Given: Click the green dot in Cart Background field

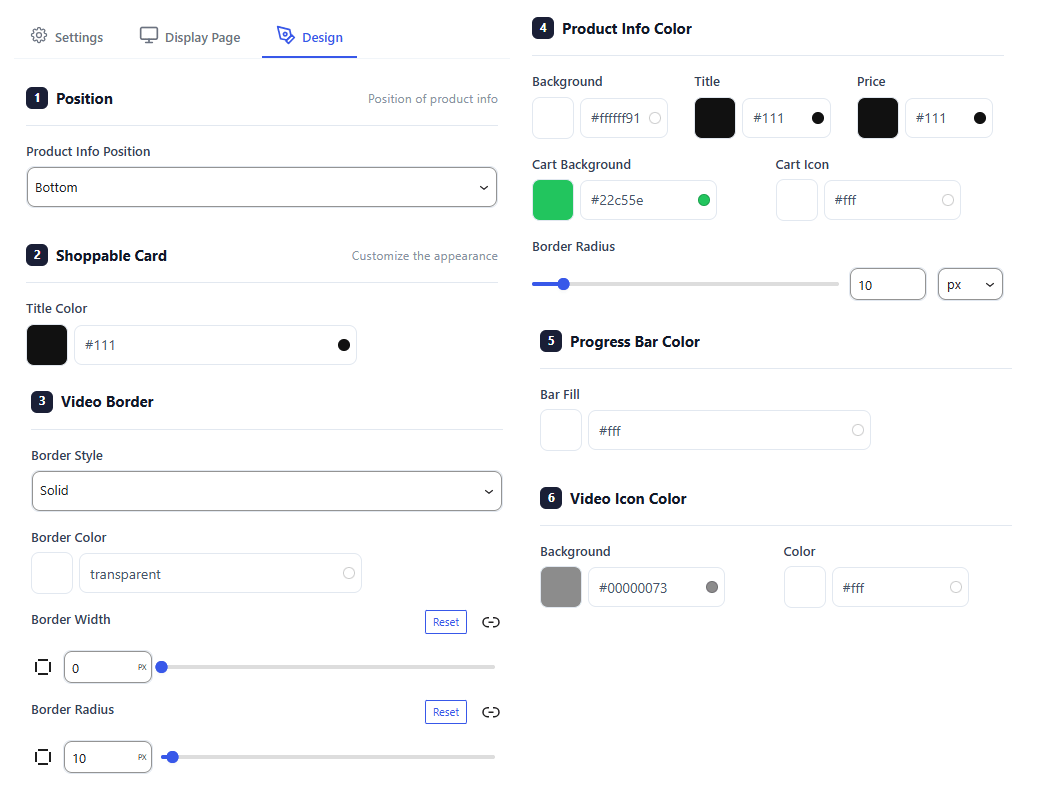Looking at the screenshot, I should click(704, 200).
